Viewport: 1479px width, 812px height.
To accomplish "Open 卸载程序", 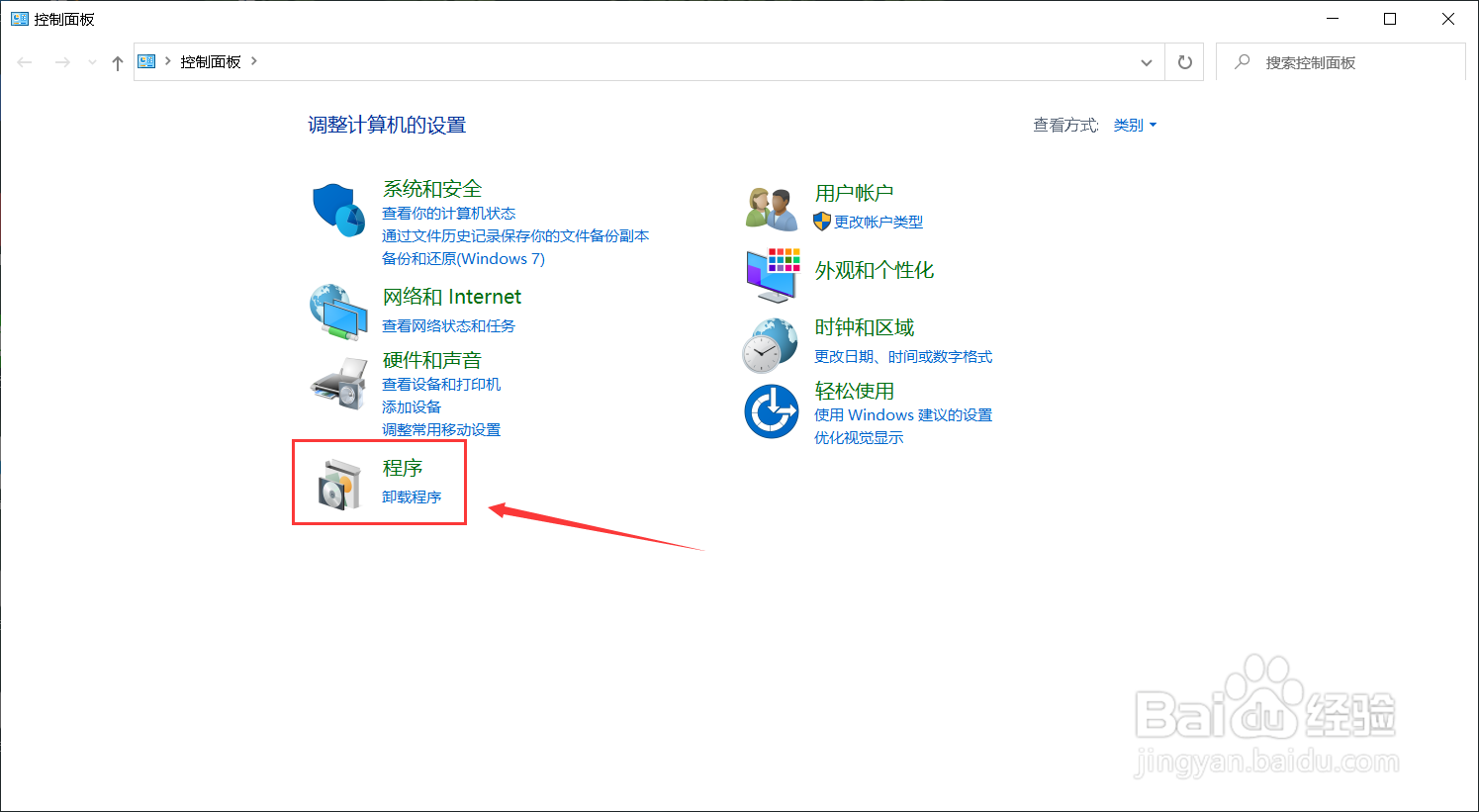I will (x=413, y=496).
